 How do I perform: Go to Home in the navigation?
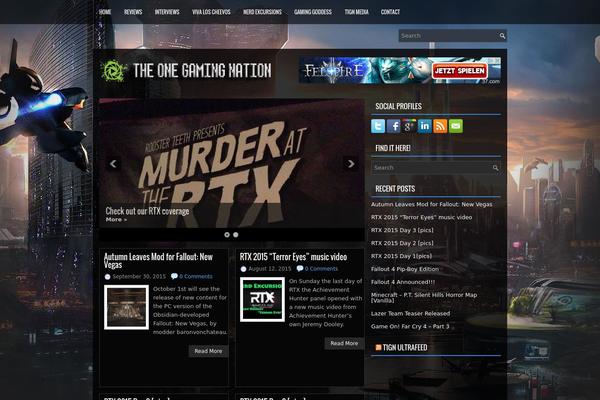105,12
